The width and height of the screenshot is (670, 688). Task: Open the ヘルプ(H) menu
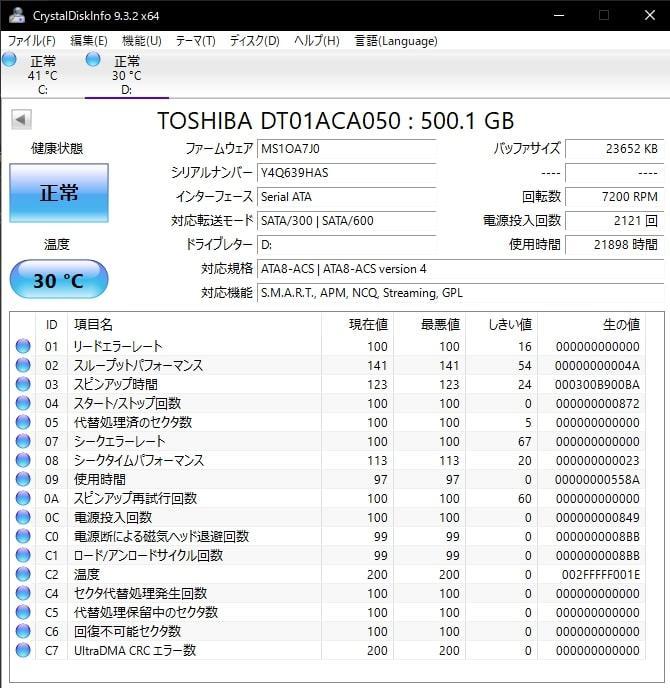tap(317, 41)
